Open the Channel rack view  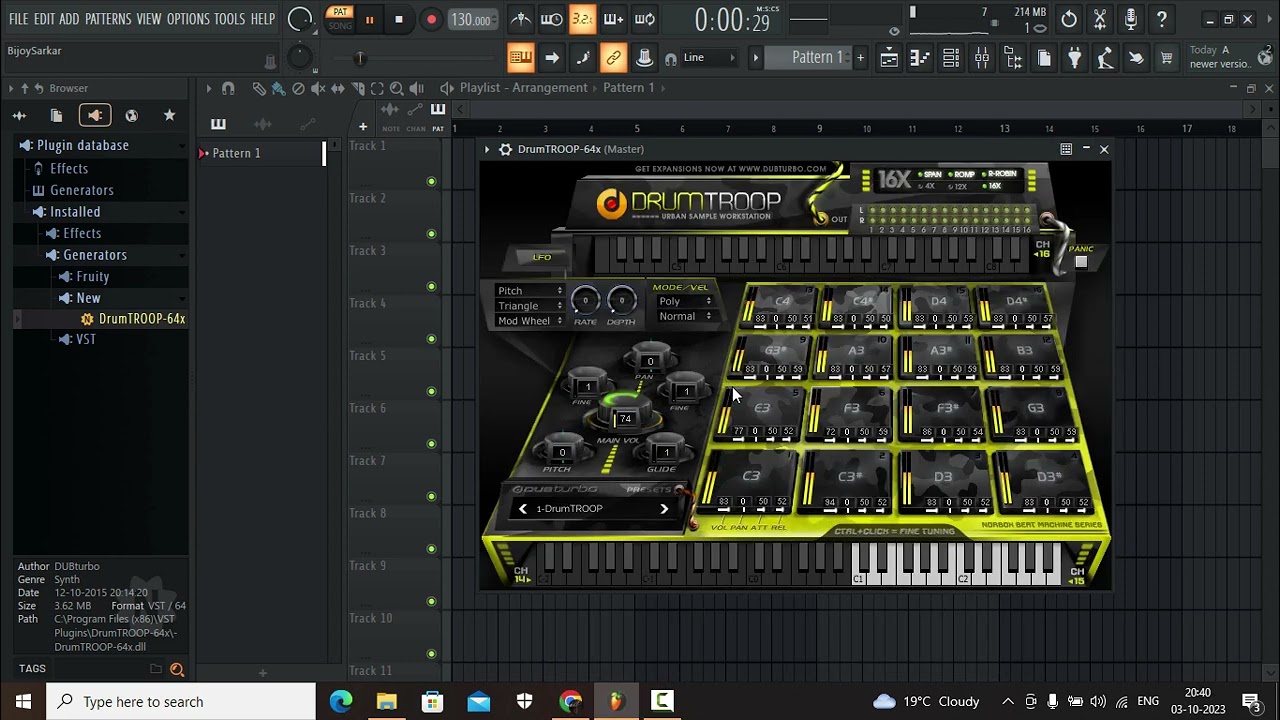951,59
